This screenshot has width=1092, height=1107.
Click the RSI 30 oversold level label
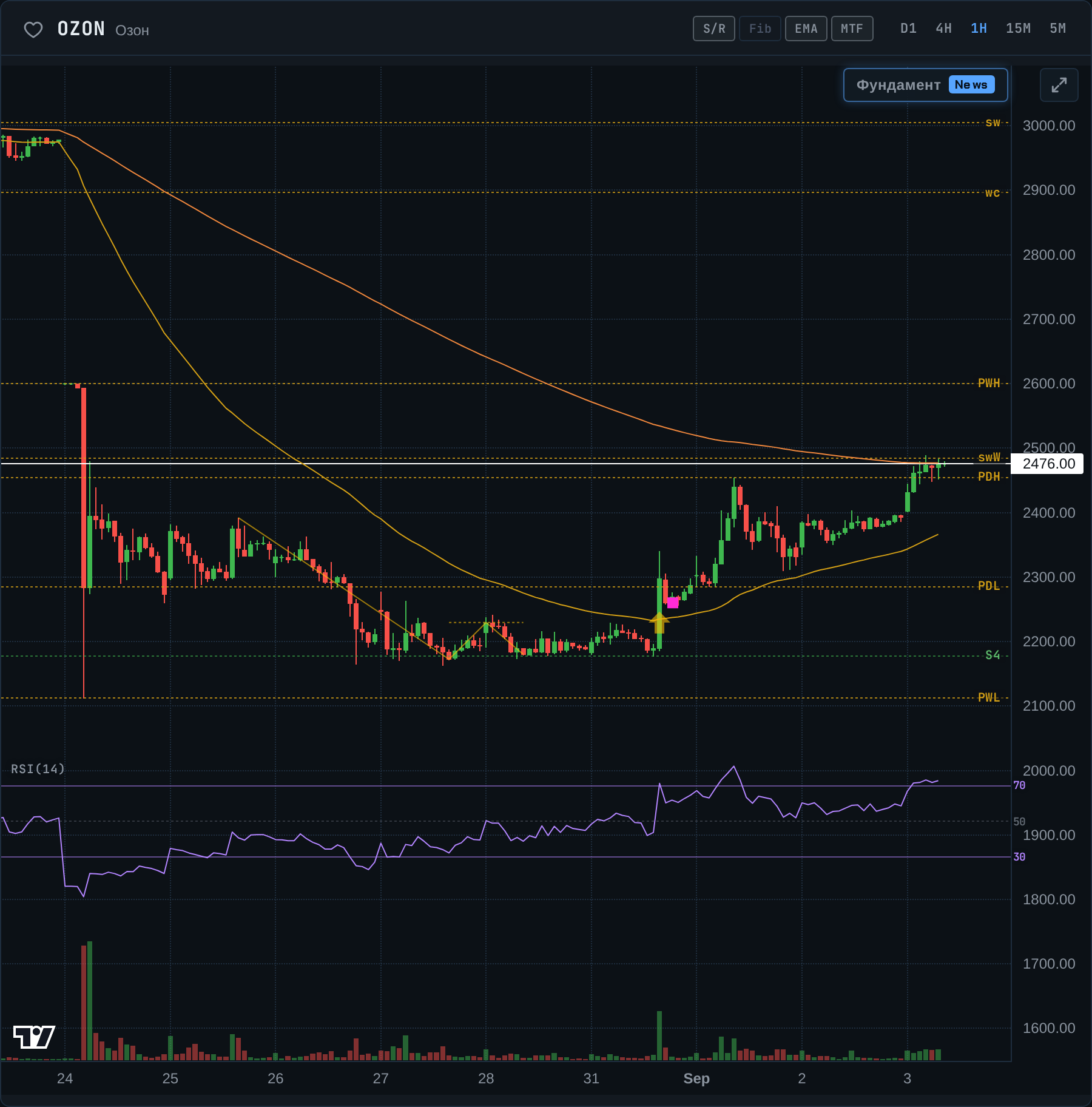click(1019, 857)
